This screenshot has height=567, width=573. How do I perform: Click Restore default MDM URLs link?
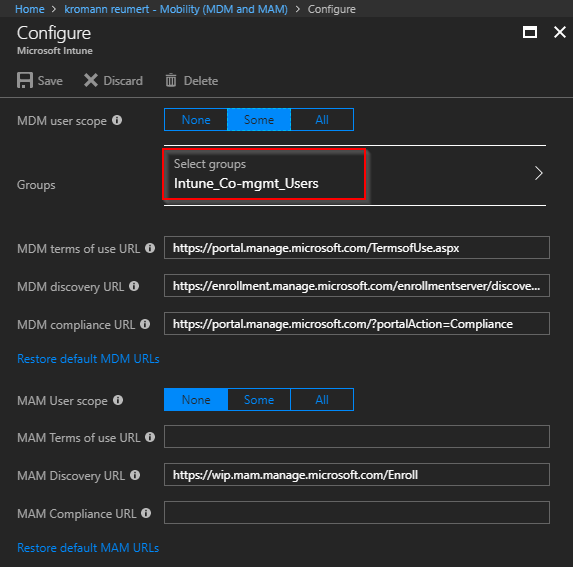point(88,359)
